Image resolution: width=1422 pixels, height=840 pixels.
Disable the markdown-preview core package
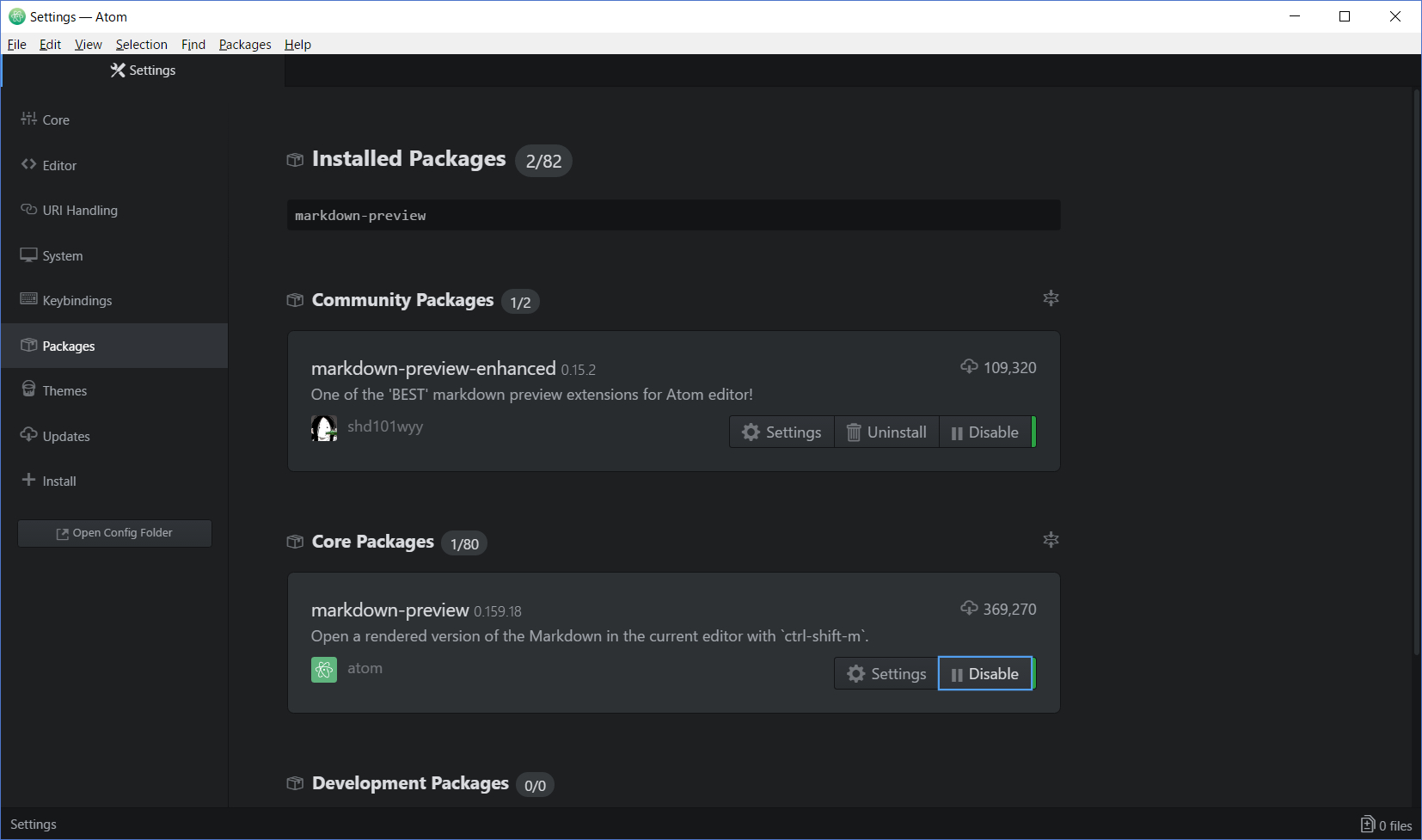(x=985, y=673)
